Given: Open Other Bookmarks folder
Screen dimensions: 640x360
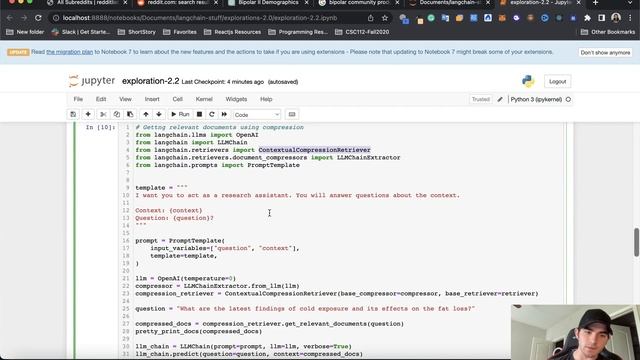Looking at the screenshot, I should pos(608,32).
